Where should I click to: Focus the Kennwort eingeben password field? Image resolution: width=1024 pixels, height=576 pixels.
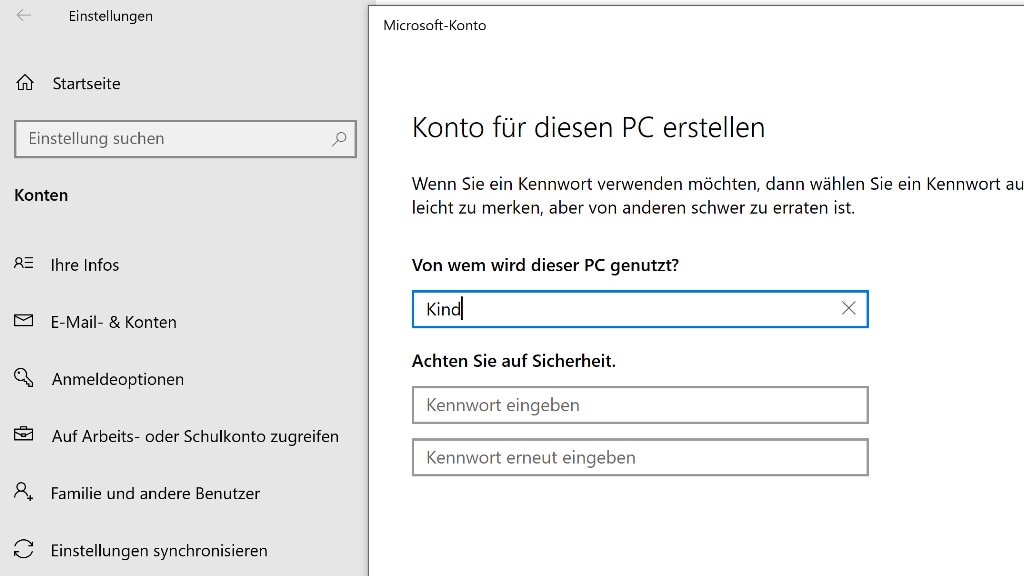[x=640, y=405]
